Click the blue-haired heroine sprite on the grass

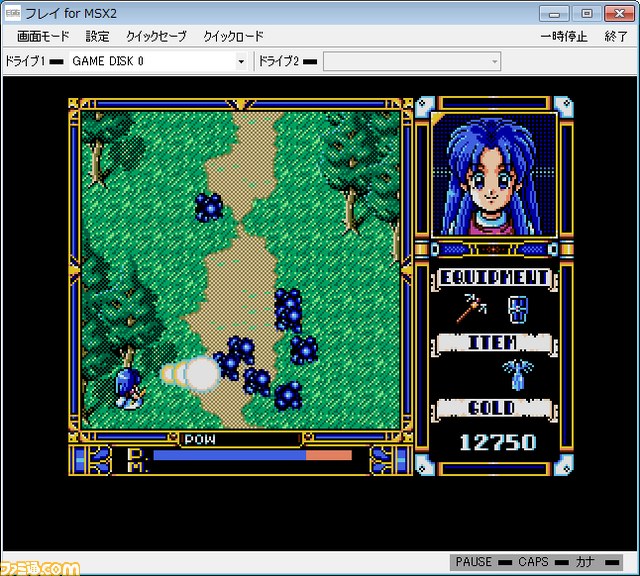(x=129, y=389)
